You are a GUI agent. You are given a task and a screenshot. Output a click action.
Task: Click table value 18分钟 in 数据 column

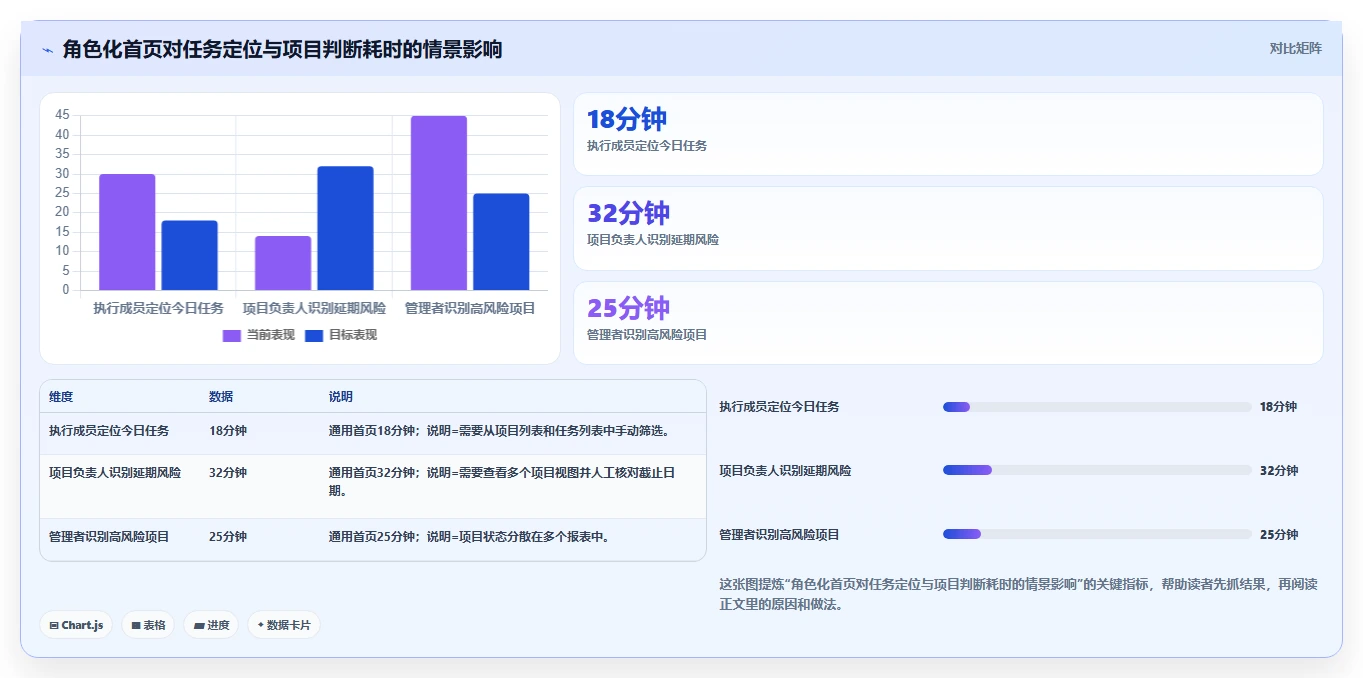coord(228,431)
